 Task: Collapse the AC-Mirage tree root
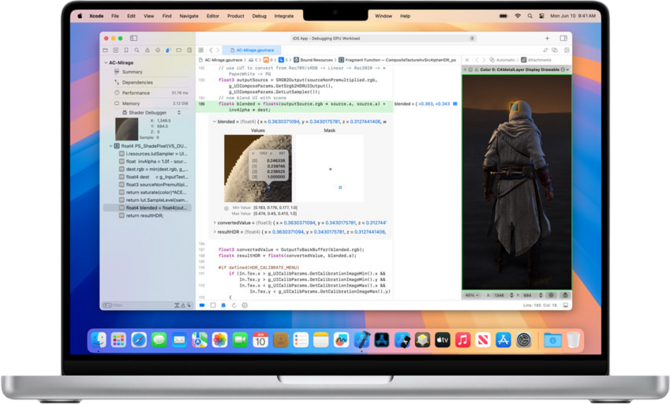coord(106,62)
